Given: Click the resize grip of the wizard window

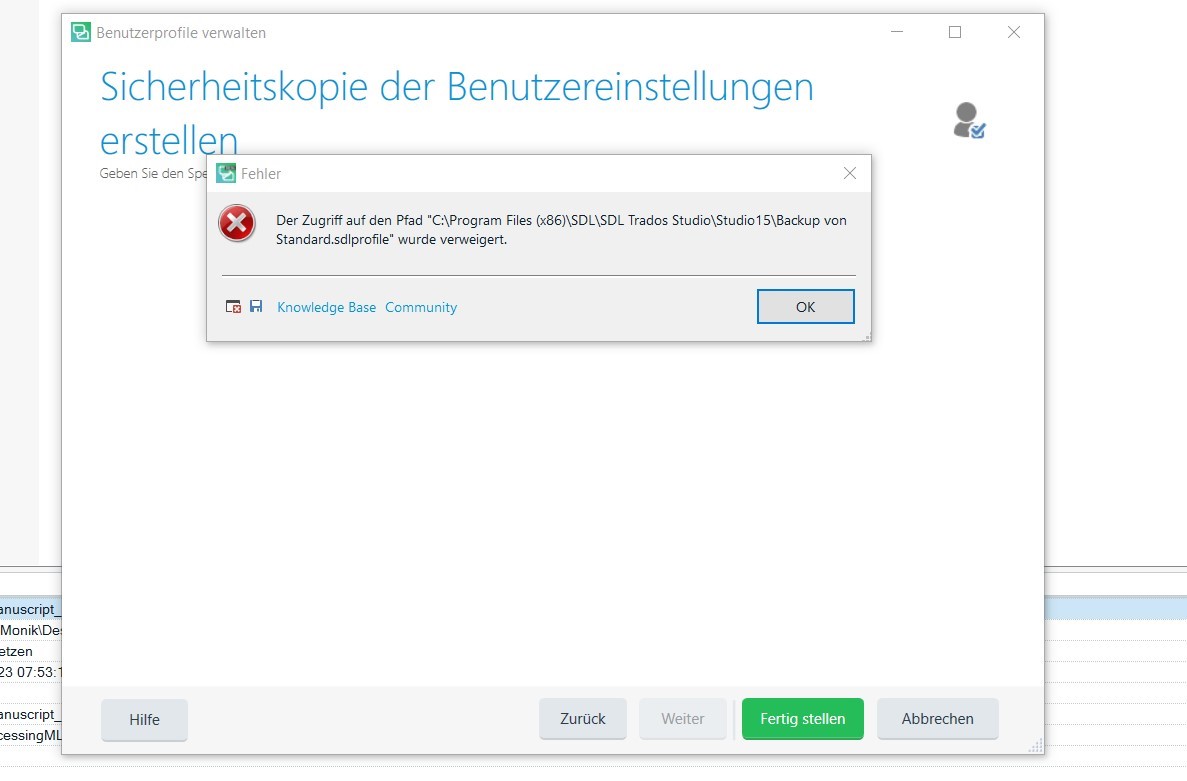Looking at the screenshot, I should pos(1036,745).
